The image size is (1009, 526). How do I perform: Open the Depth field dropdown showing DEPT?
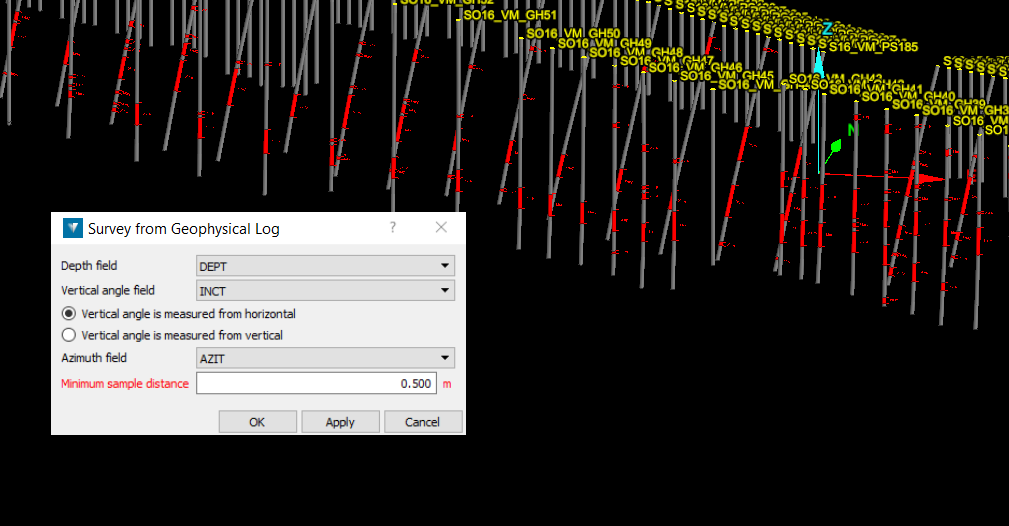(325, 266)
